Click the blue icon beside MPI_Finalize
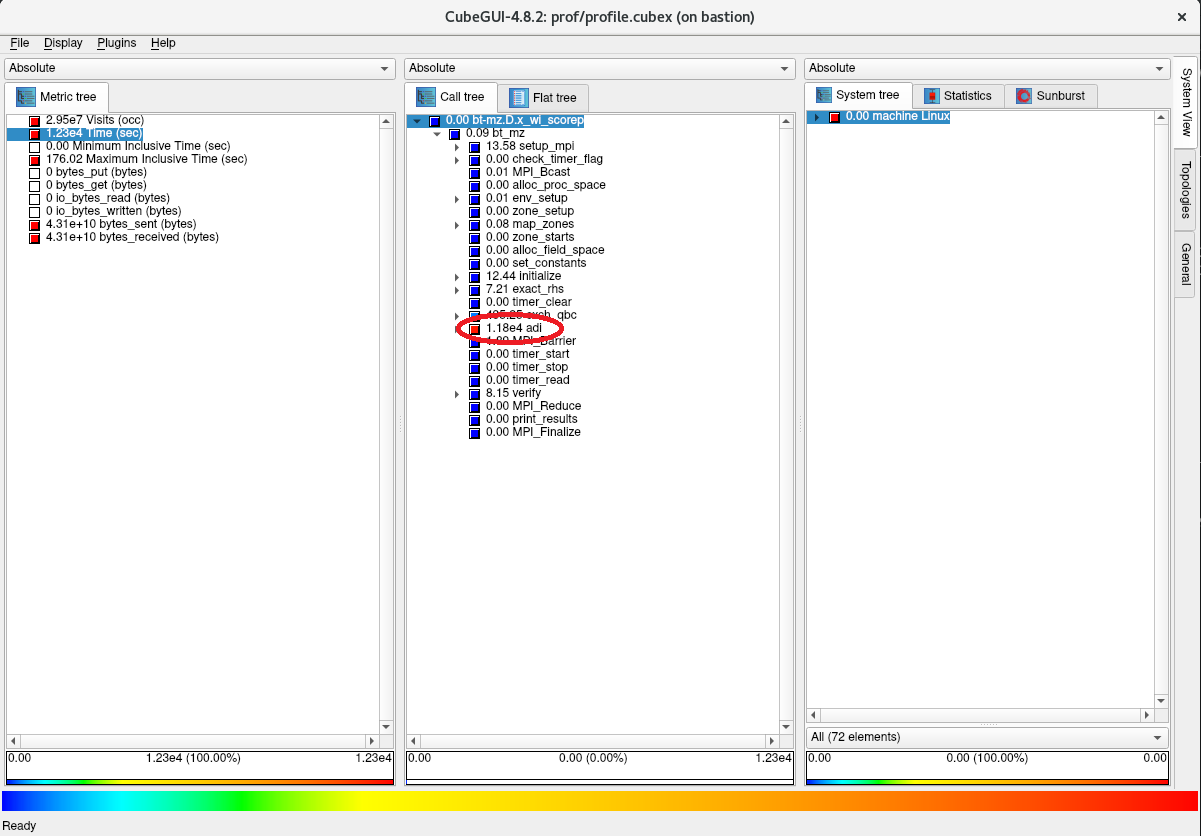Viewport: 1201px width, 836px height. point(475,433)
